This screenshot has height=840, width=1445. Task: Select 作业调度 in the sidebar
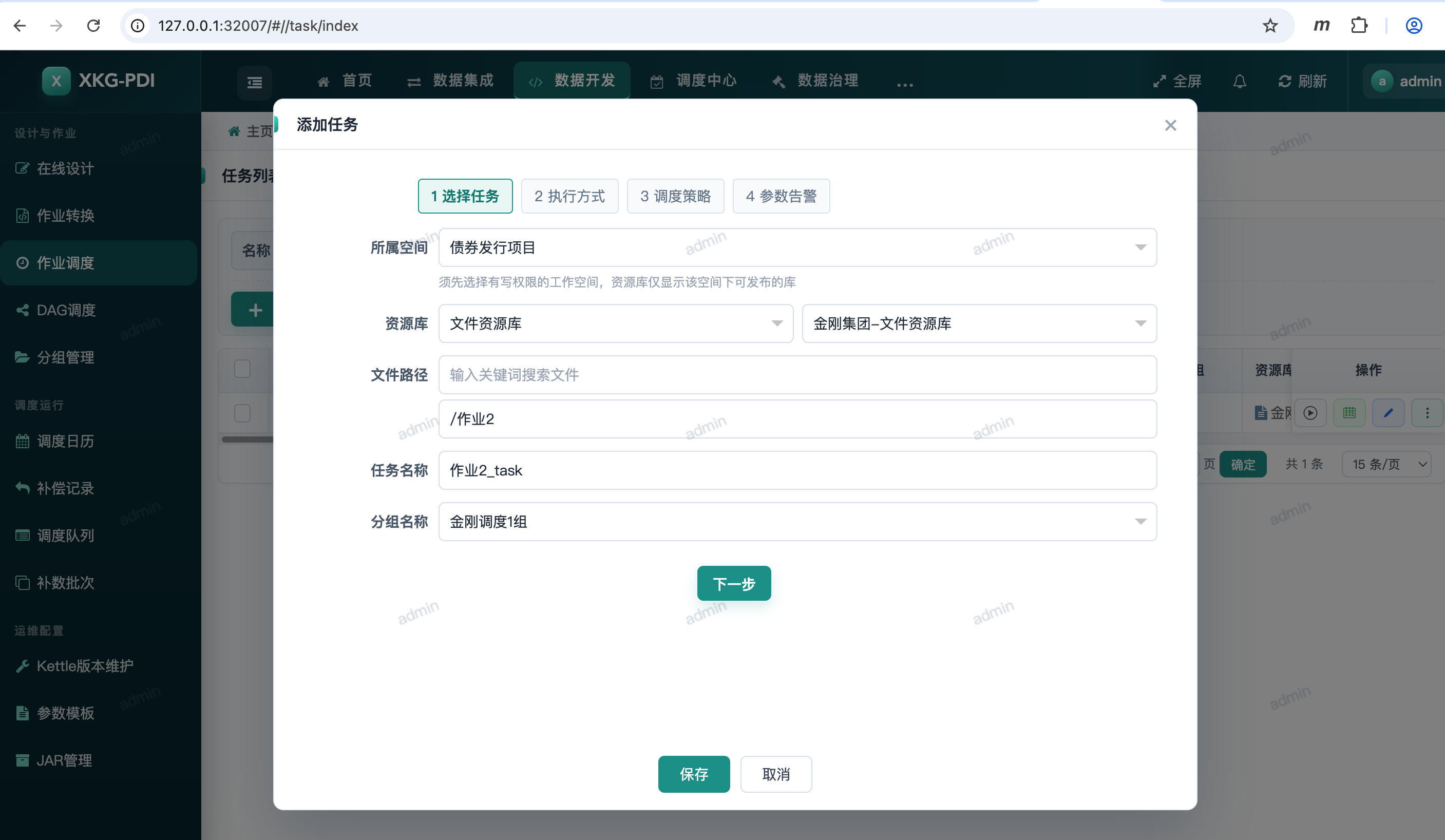click(x=99, y=262)
